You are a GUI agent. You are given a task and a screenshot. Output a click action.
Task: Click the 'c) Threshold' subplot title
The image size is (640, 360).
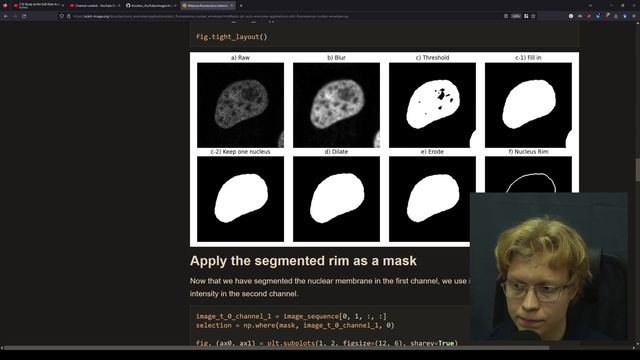coord(432,58)
